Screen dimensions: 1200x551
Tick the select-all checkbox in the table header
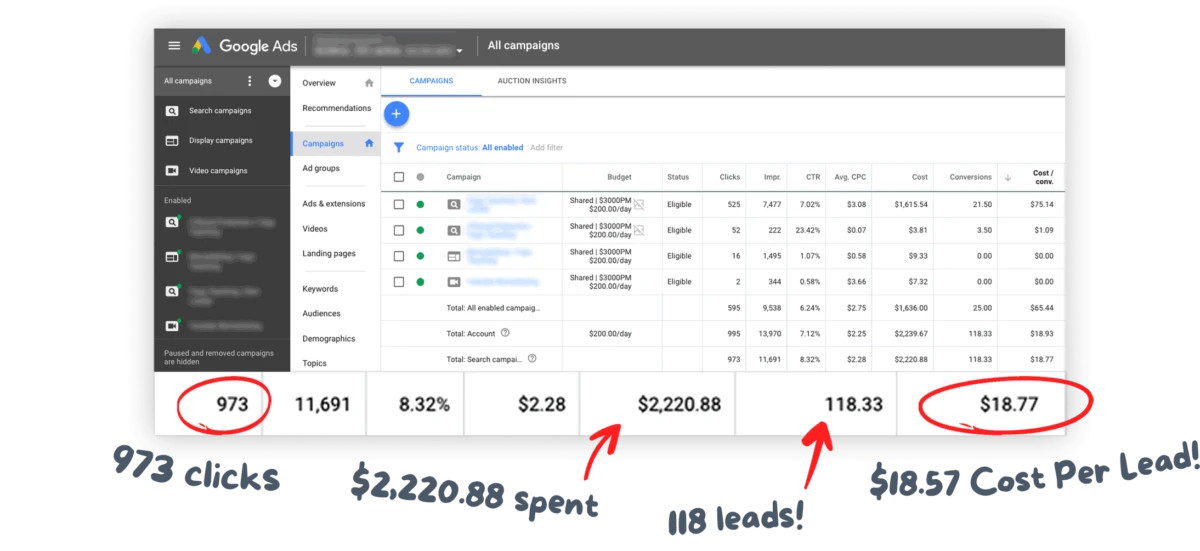[399, 177]
